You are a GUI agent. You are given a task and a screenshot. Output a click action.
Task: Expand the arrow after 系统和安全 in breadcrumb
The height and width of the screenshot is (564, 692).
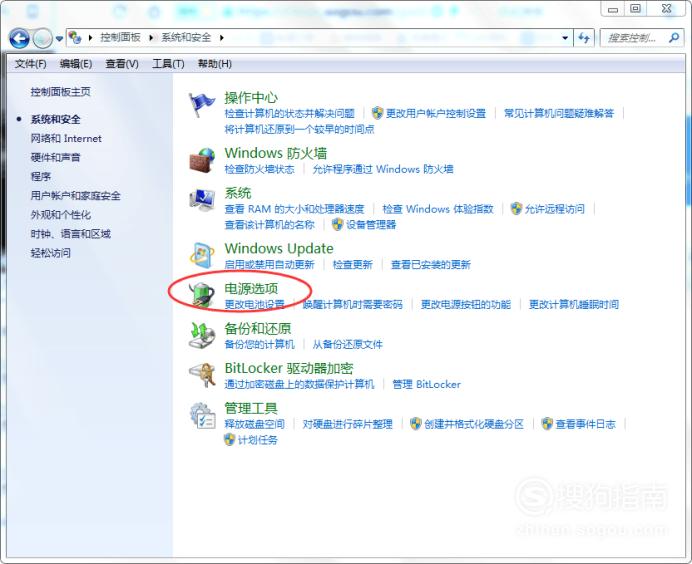(222, 38)
